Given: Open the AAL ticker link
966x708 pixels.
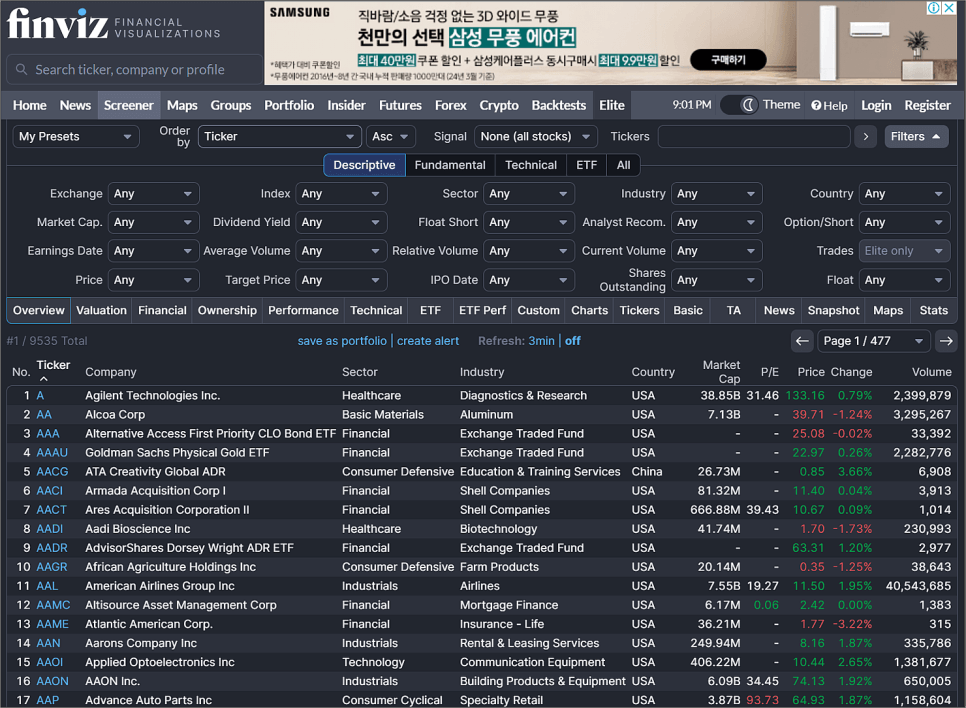Looking at the screenshot, I should [47, 586].
